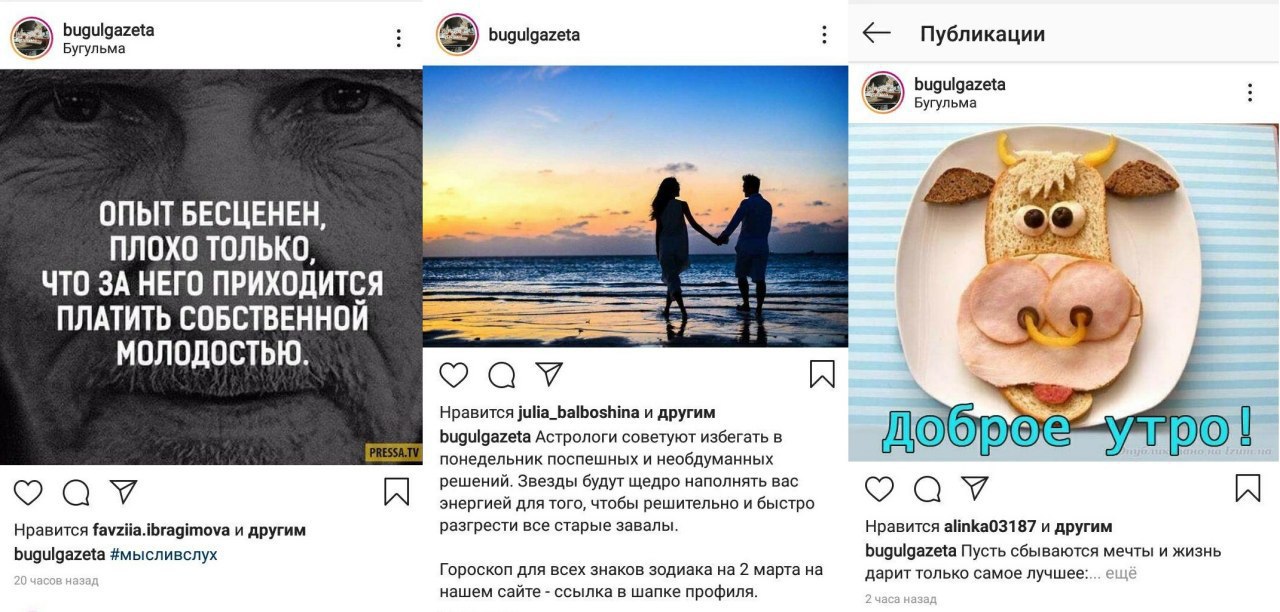The height and width of the screenshot is (612, 1280).
Task: Toggle bookmark on the cow sandwich post
Action: click(x=1248, y=488)
